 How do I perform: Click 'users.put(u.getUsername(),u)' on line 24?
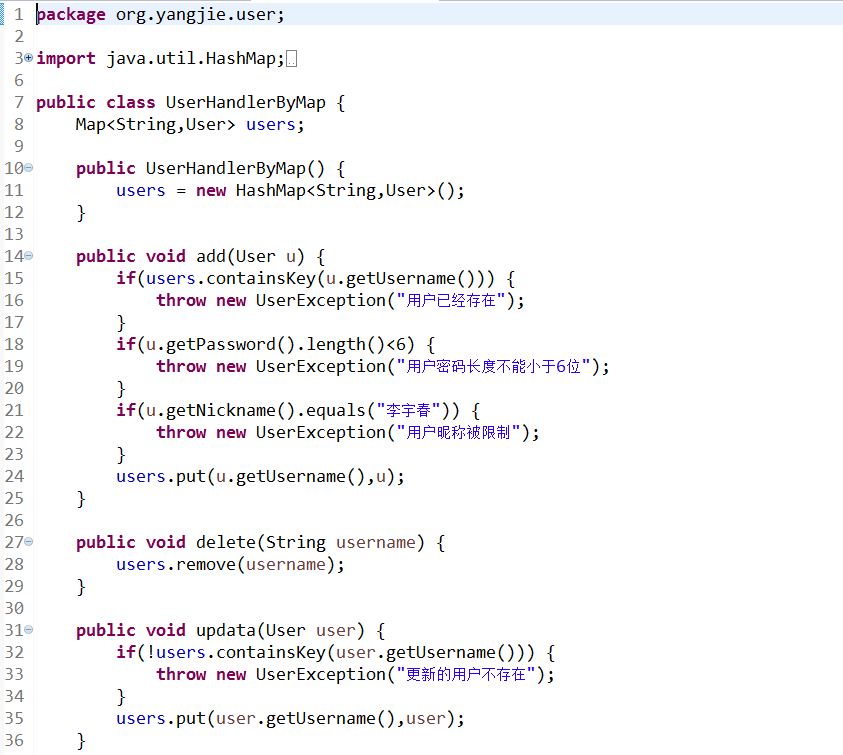pos(255,477)
